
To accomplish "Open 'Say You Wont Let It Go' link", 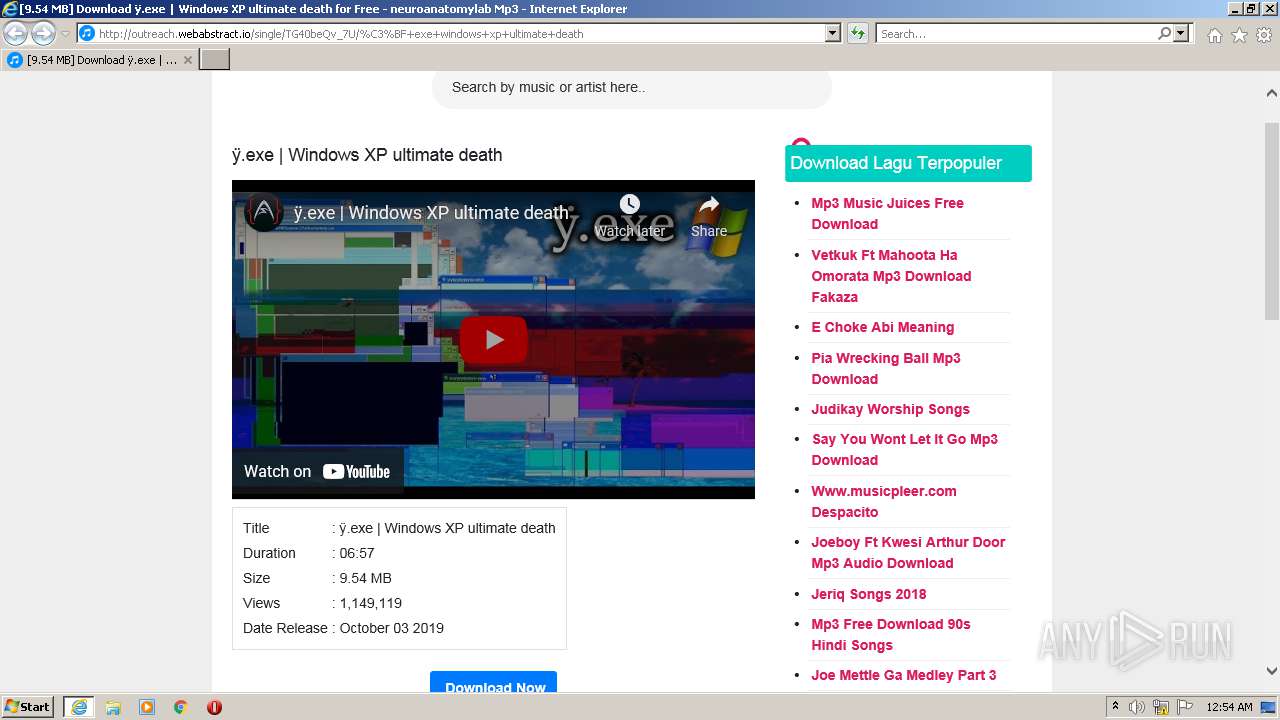I will [904, 449].
